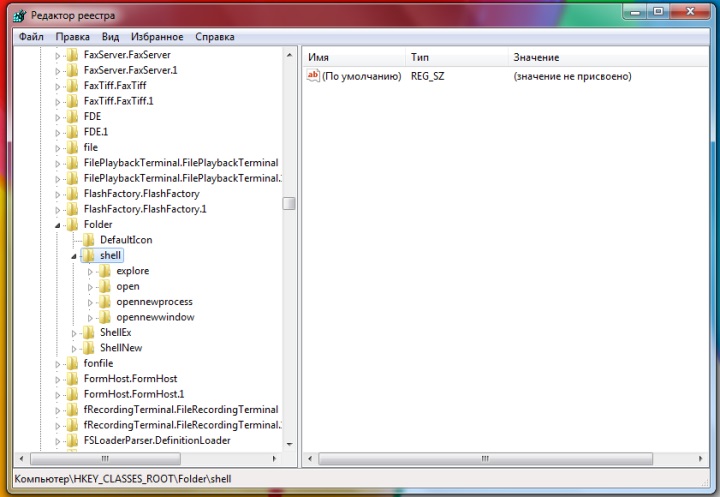The width and height of the screenshot is (720, 497).
Task: Click the ShellNew key folder icon
Action: 89,348
